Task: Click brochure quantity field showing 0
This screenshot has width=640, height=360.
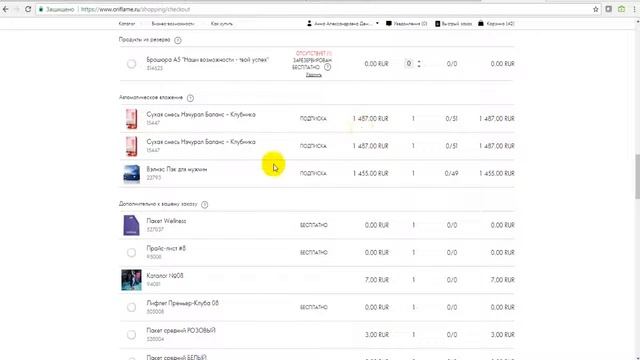Action: pos(409,64)
